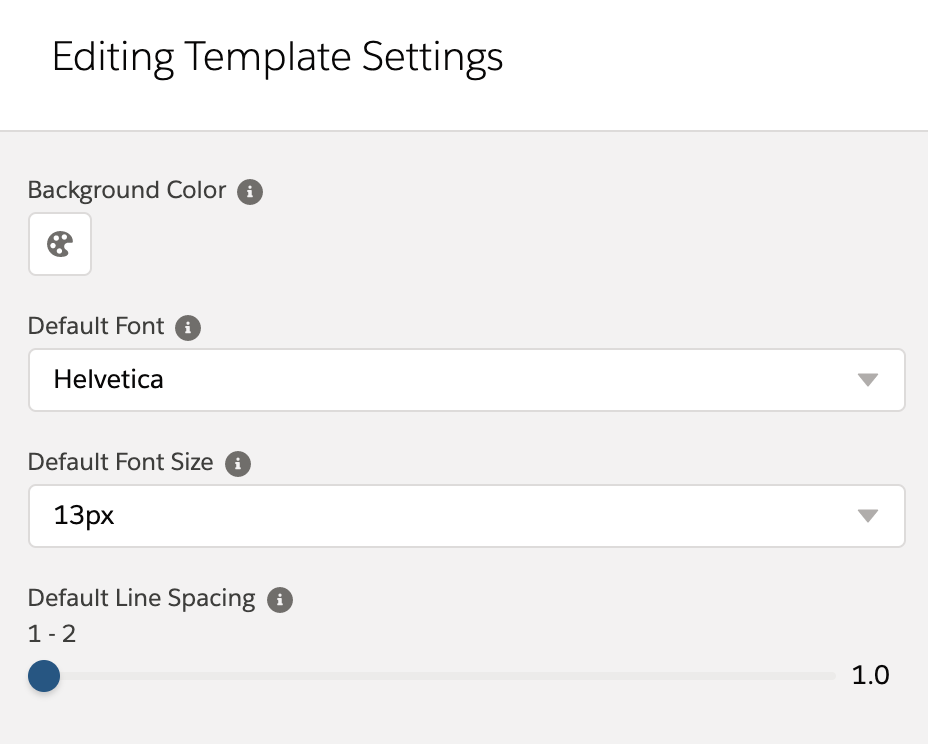Image resolution: width=928 pixels, height=744 pixels.
Task: Click the info icon beside Default Line Spacing
Action: 280,599
